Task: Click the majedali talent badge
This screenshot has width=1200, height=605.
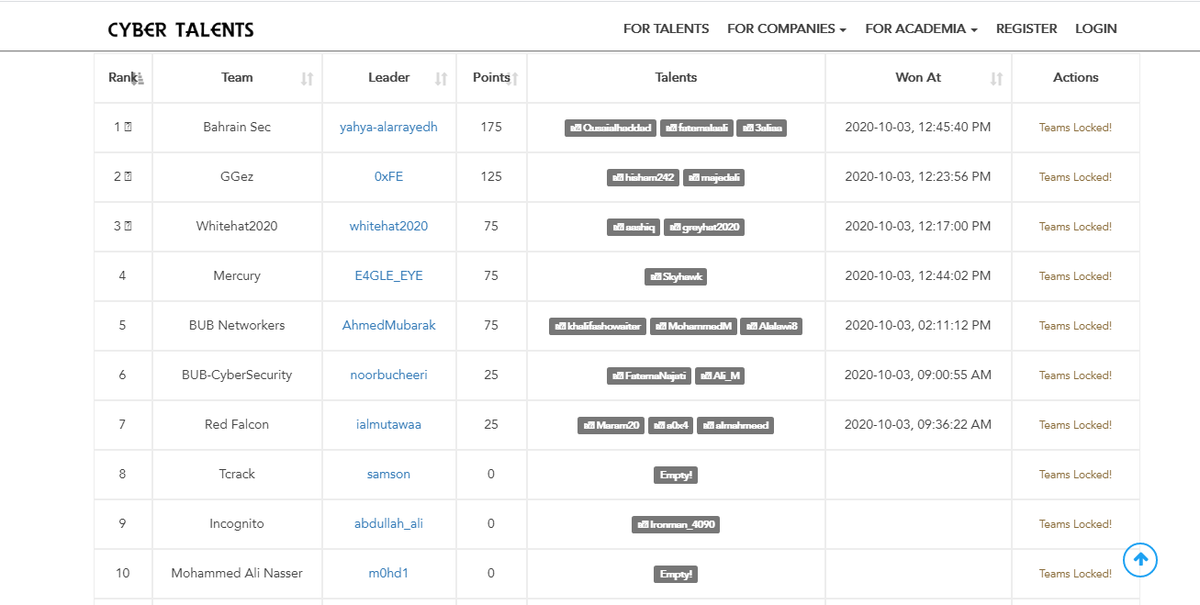Action: [714, 178]
